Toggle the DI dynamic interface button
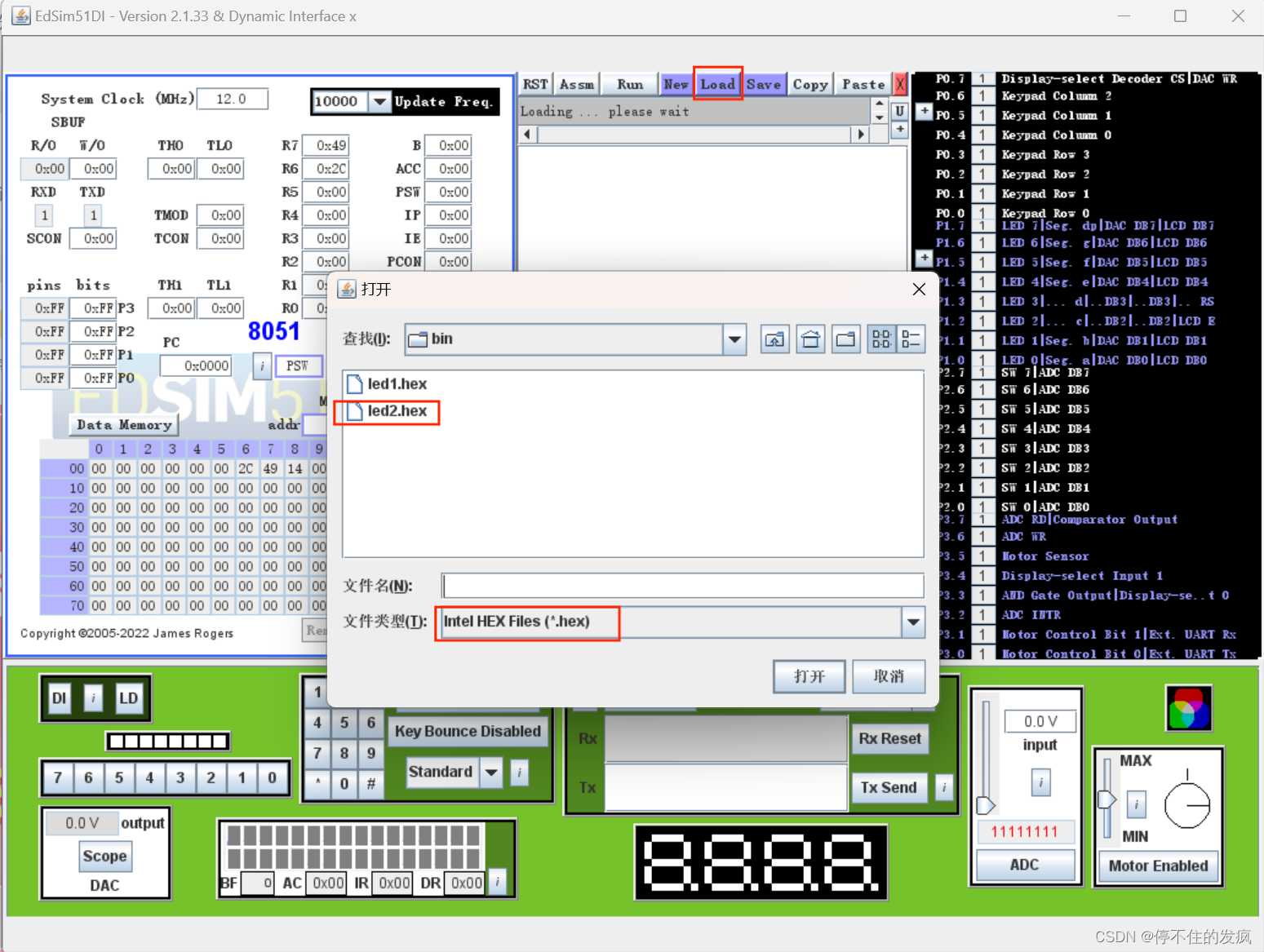The width and height of the screenshot is (1264, 952). [x=58, y=698]
